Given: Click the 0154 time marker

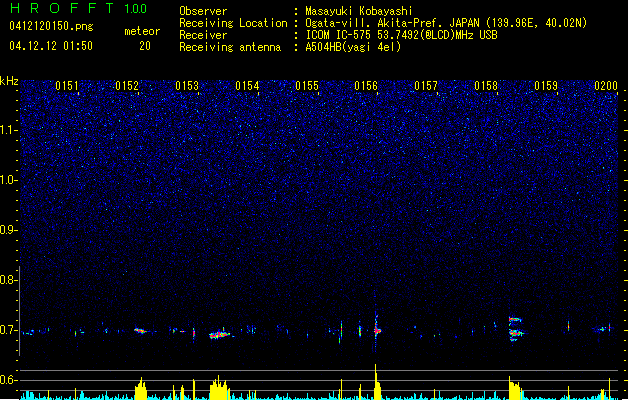Looking at the screenshot, I should [247, 86].
